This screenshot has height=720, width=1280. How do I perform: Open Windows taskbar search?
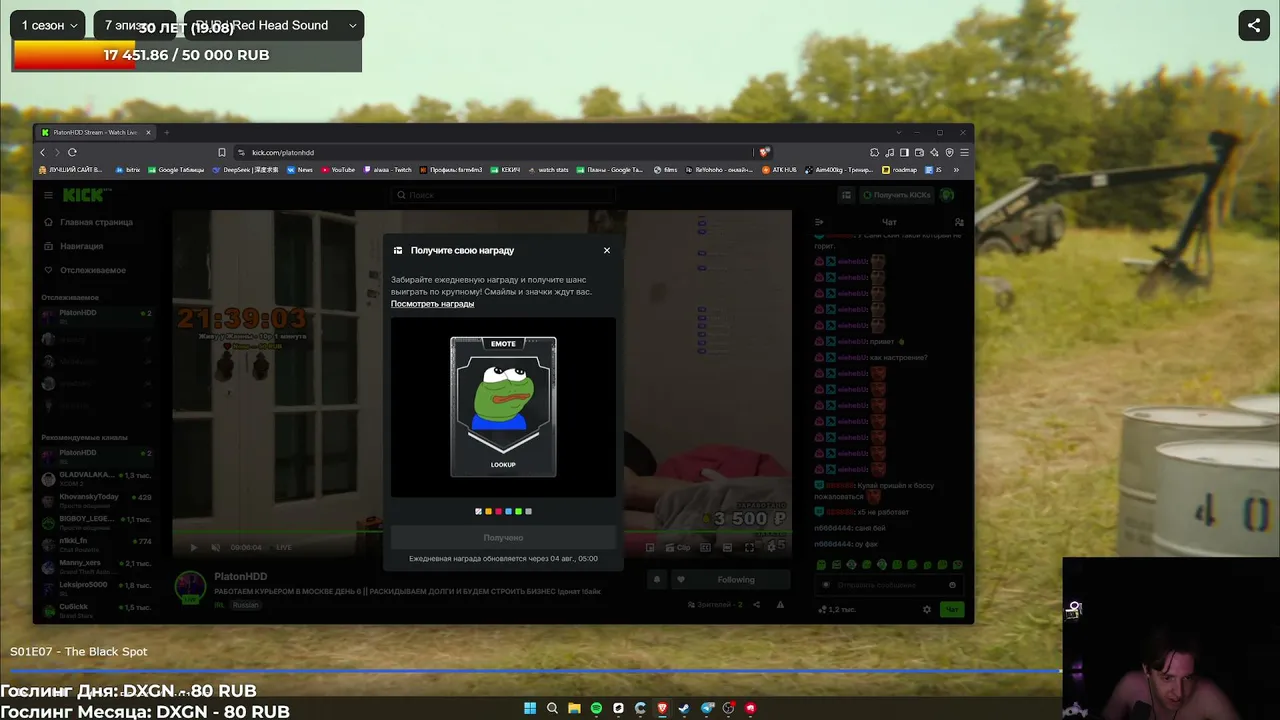552,708
